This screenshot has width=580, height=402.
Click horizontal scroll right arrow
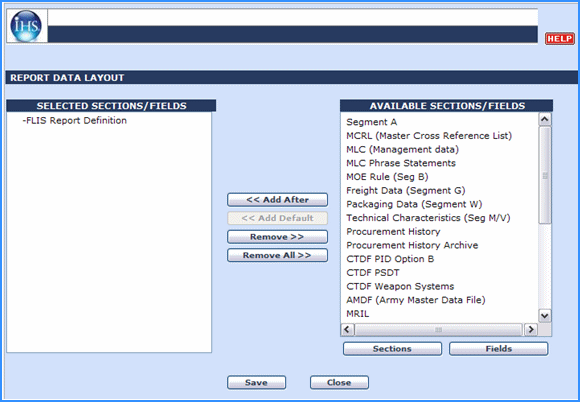pos(531,329)
